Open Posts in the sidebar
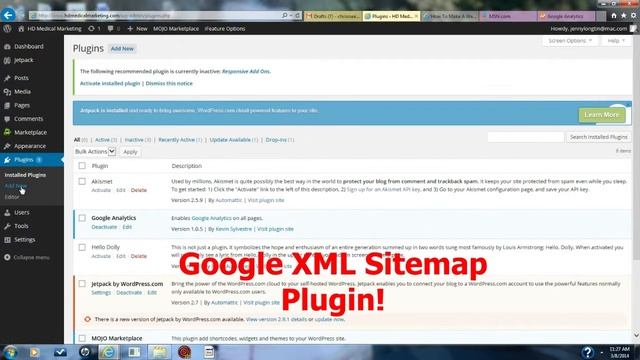 click(21, 78)
